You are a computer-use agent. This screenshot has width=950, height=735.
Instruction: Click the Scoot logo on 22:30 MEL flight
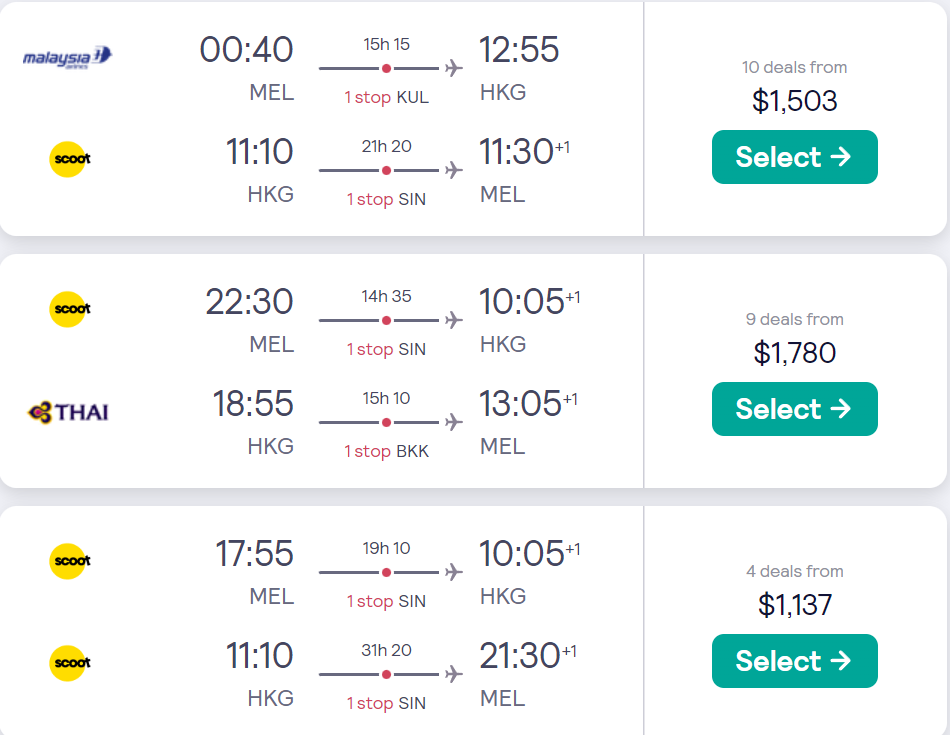pyautogui.click(x=70, y=309)
